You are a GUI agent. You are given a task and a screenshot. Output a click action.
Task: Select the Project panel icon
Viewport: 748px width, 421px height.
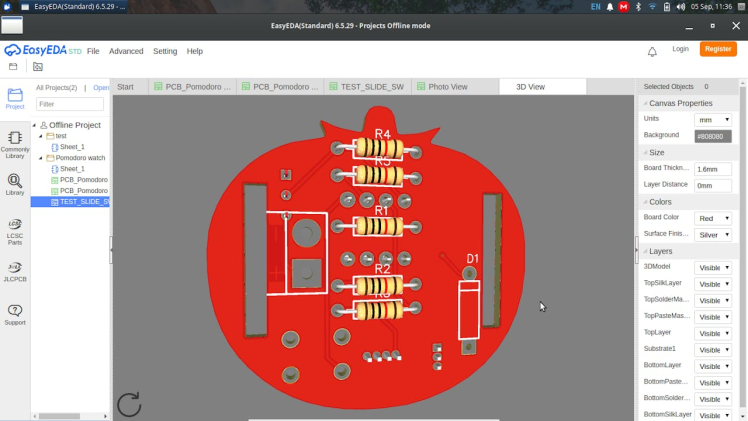click(x=15, y=99)
